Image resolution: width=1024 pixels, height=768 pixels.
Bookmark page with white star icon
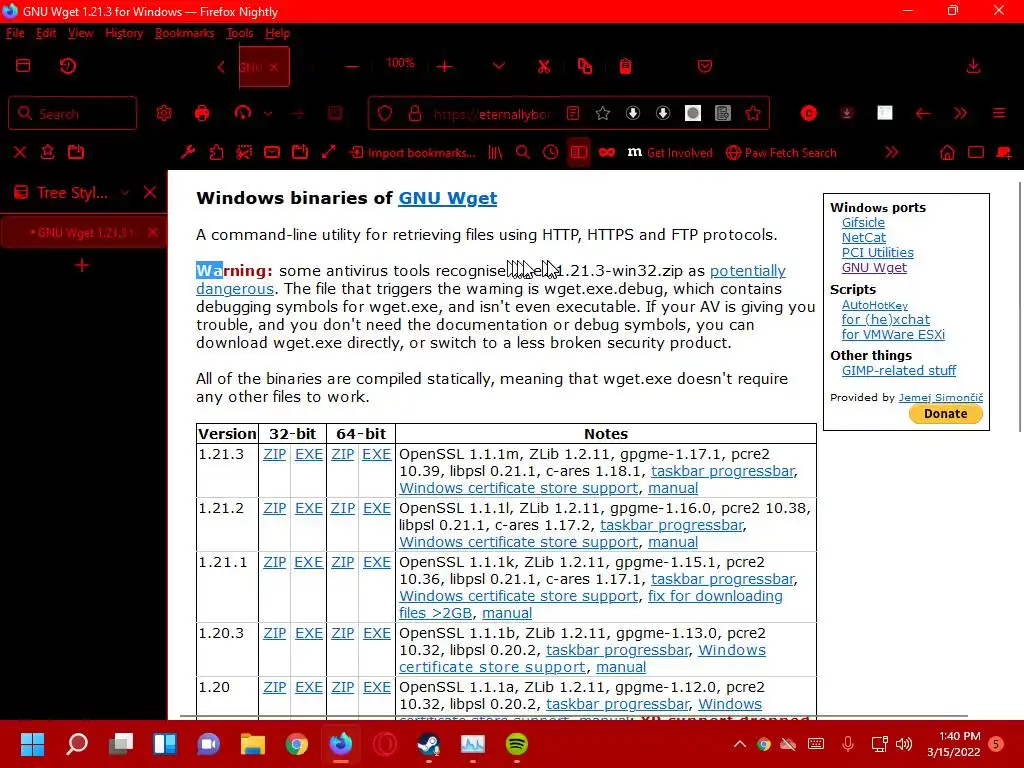tap(603, 114)
